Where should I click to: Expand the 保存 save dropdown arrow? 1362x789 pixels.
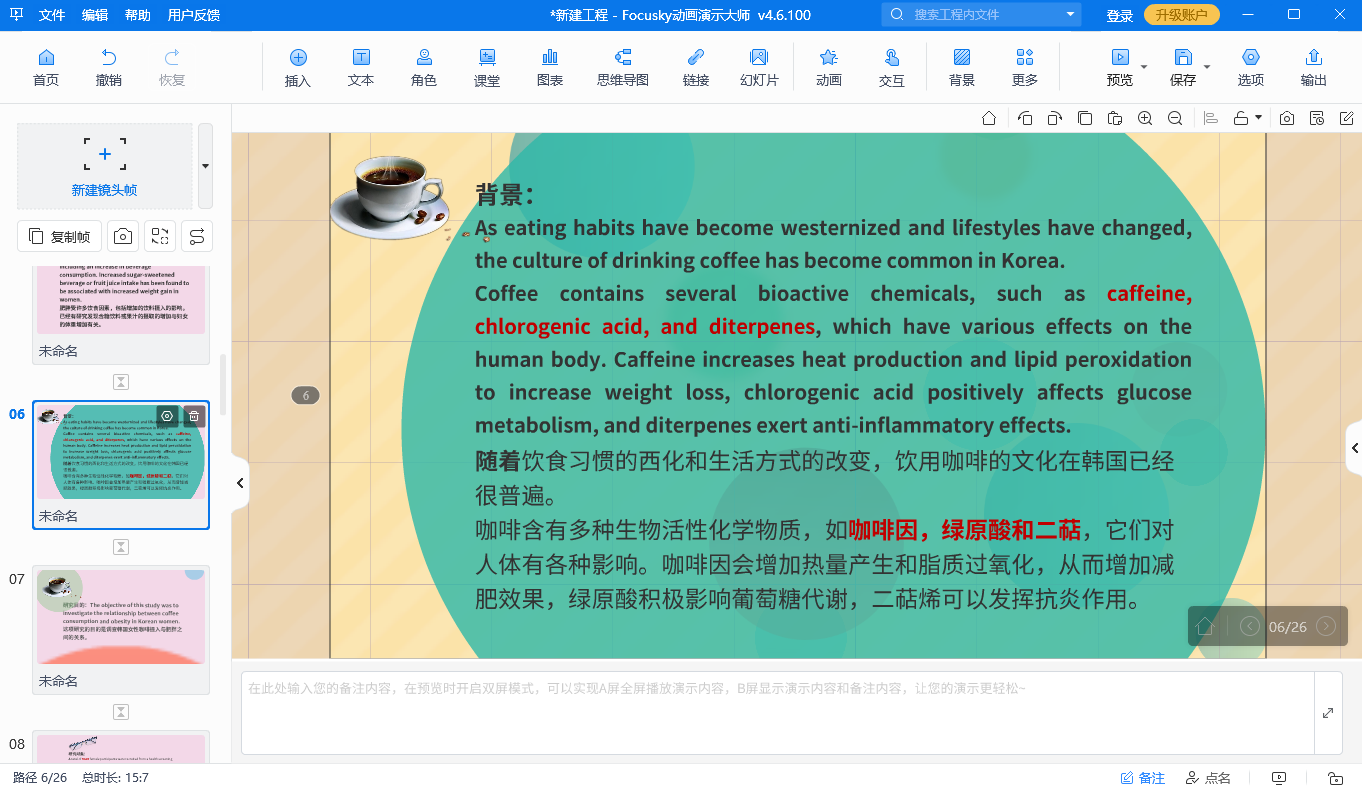pyautogui.click(x=1207, y=67)
